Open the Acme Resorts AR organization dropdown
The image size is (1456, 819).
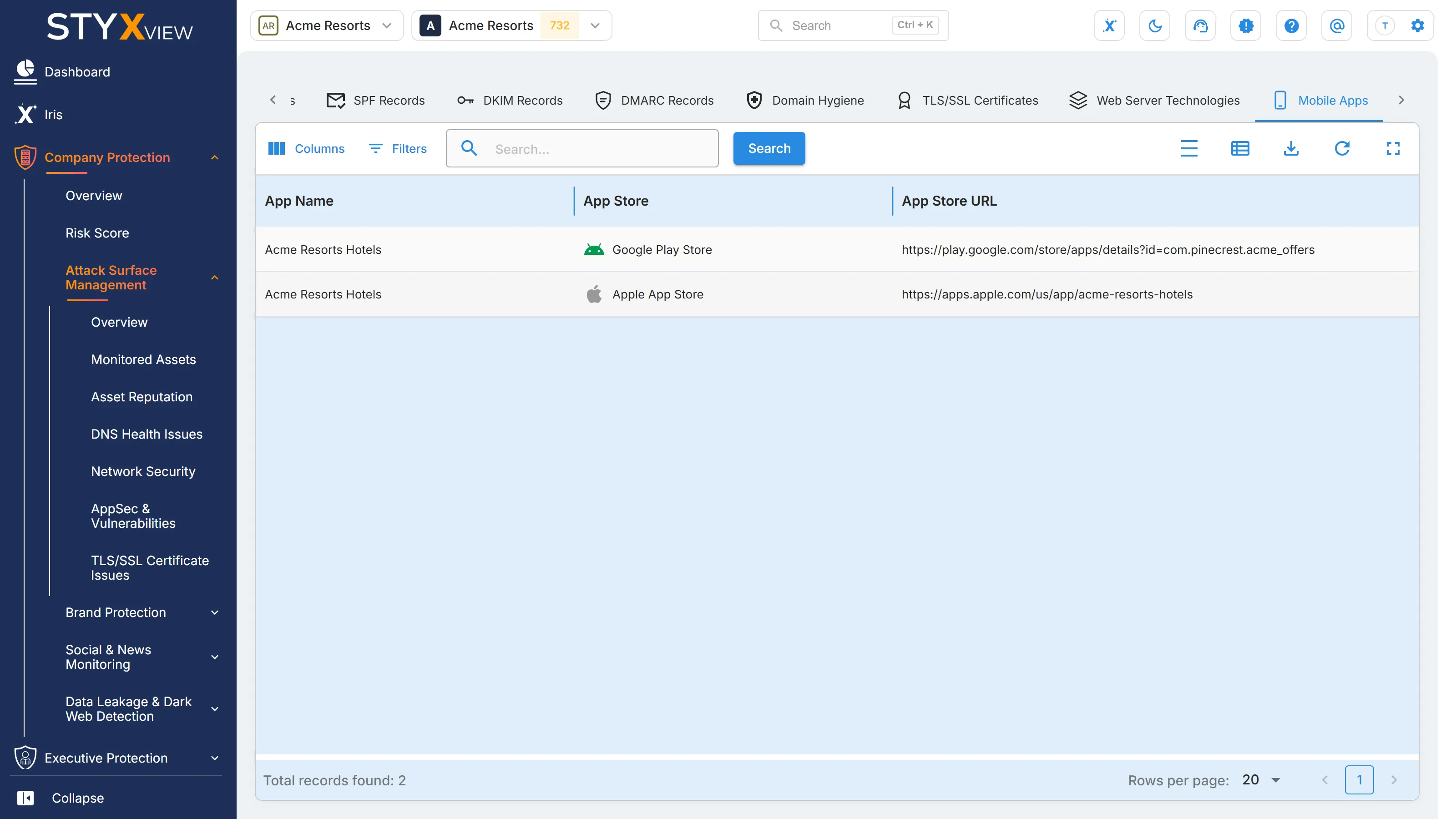pos(327,25)
